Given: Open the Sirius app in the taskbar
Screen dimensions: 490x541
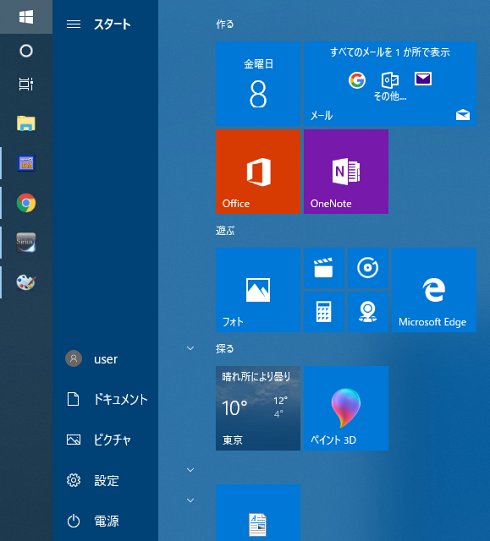Looking at the screenshot, I should pos(26,242).
